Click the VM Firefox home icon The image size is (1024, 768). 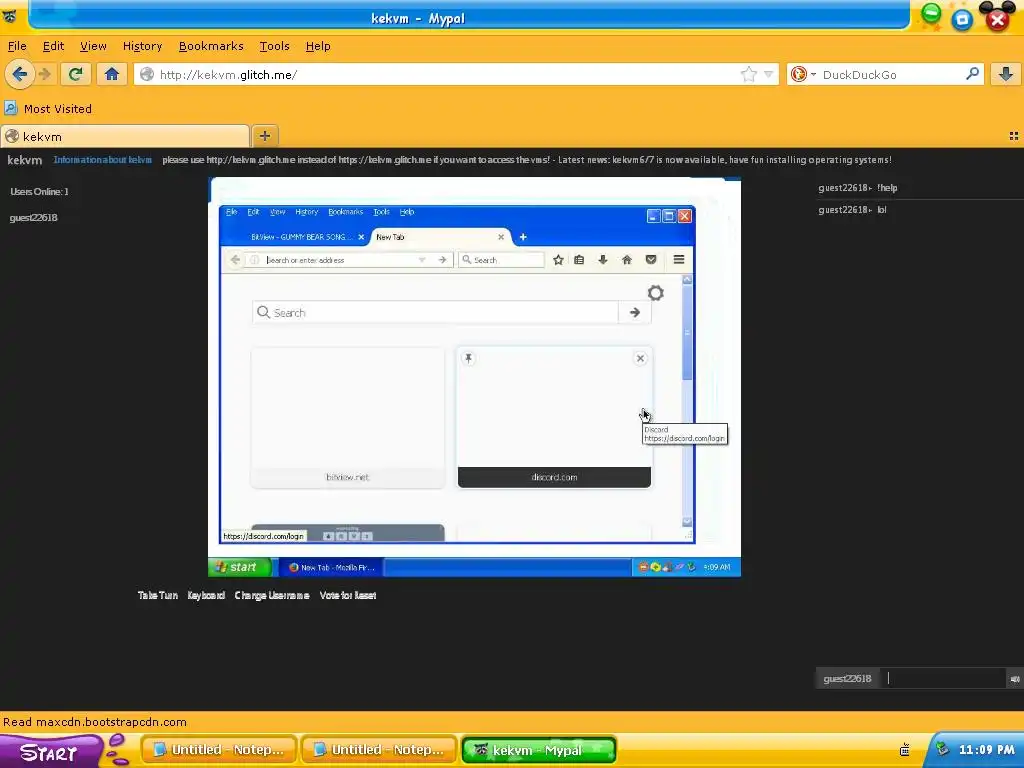[626, 259]
